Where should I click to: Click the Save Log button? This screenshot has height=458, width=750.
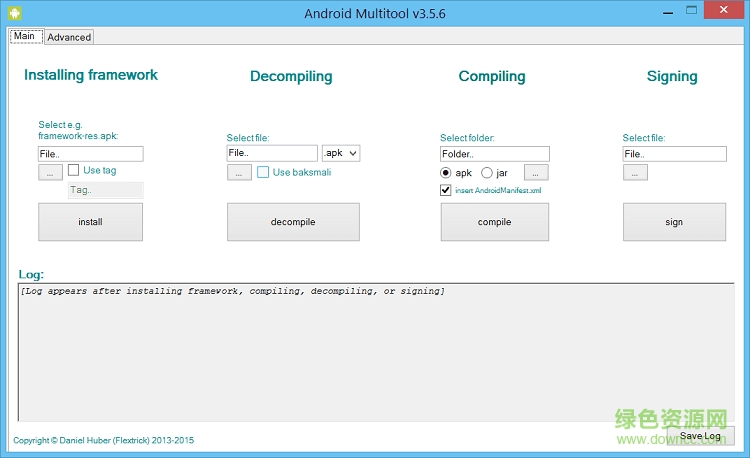click(700, 436)
